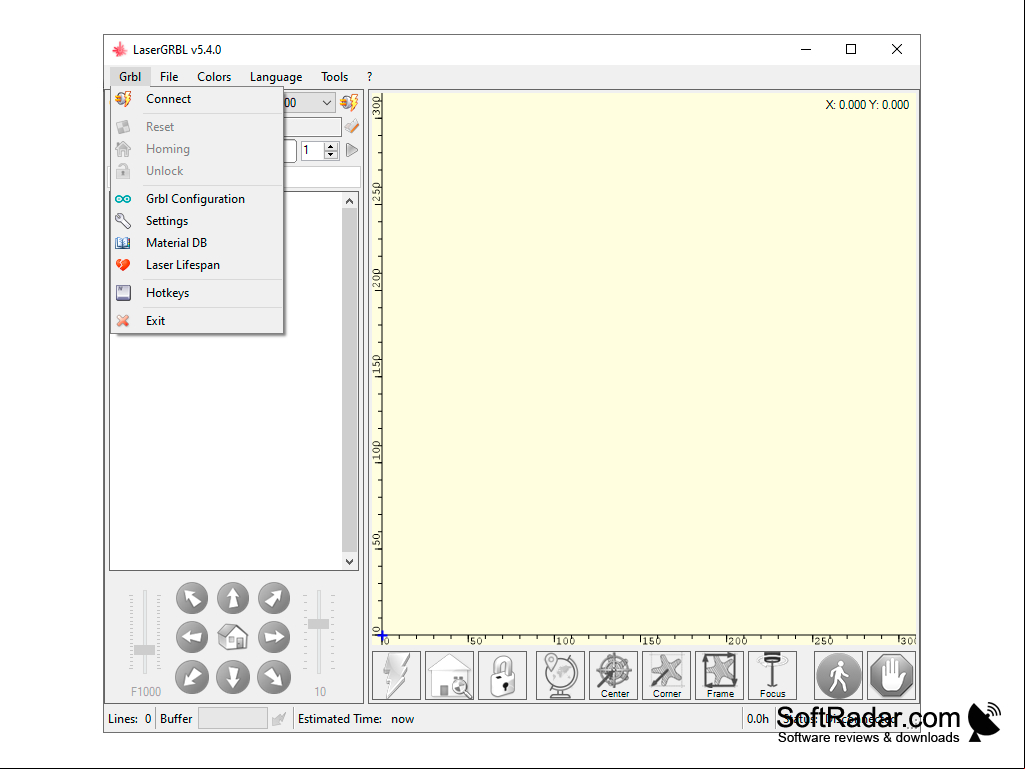Screen dimensions: 1025x769
Task: Click the 0.0h status bar entry
Action: (758, 719)
